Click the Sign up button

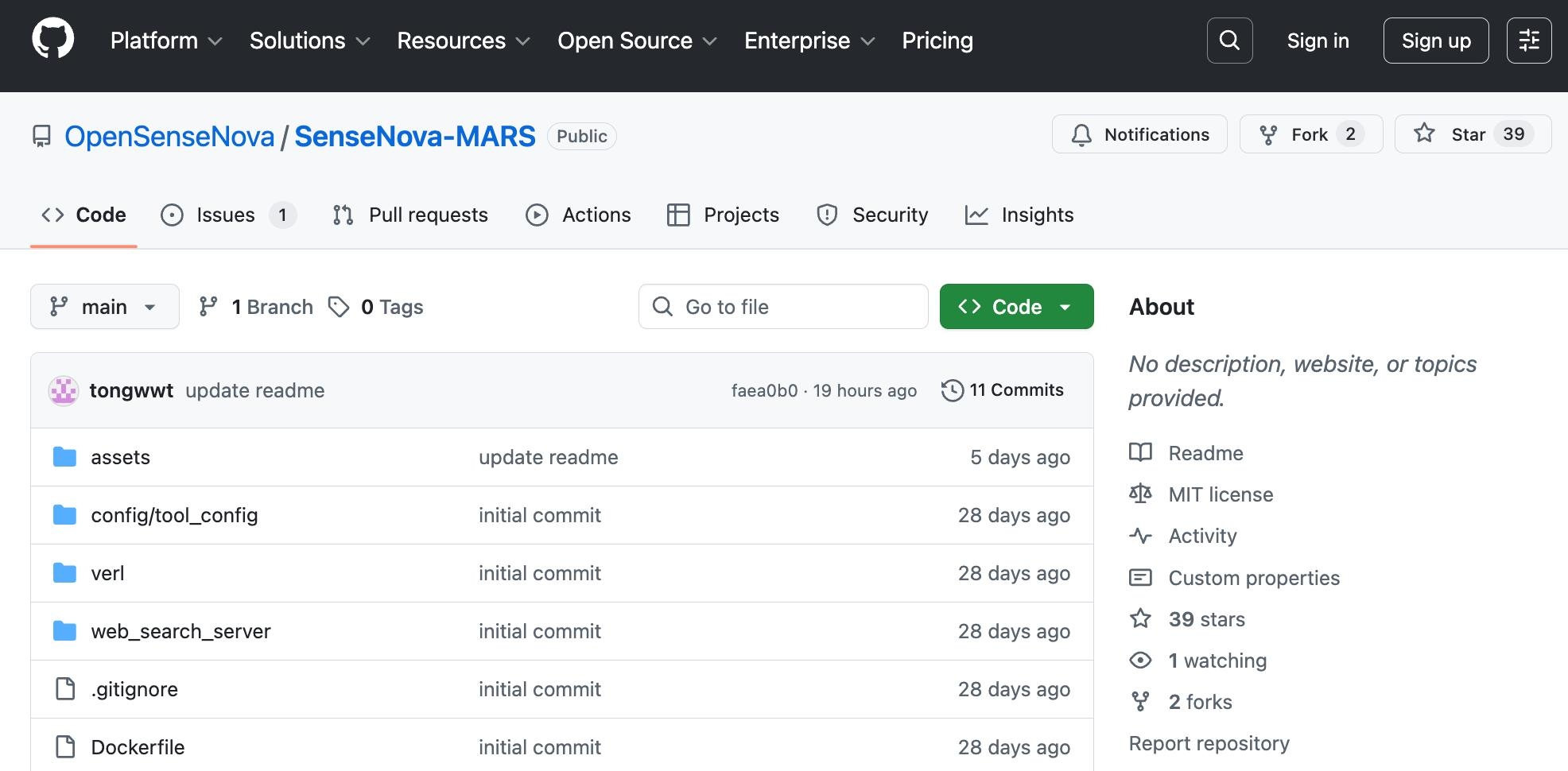pos(1435,41)
